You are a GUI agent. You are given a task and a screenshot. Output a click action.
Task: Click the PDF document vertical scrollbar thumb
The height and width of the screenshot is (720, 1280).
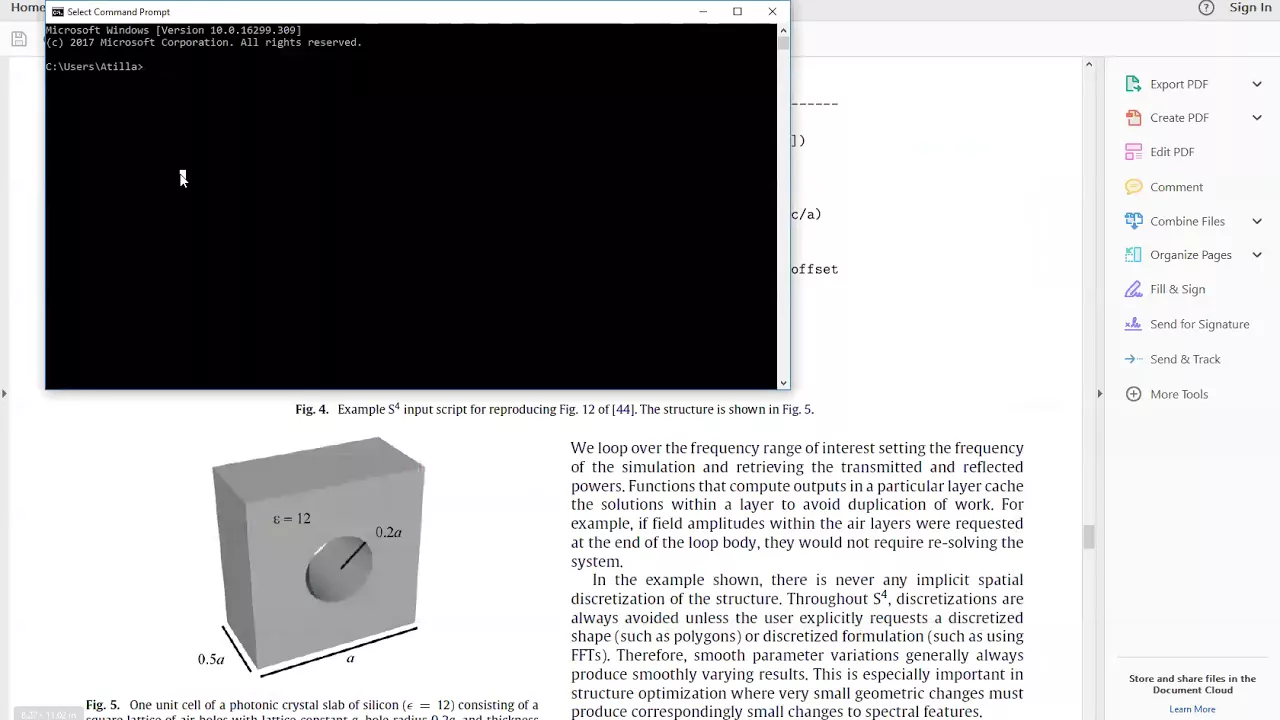[1089, 537]
